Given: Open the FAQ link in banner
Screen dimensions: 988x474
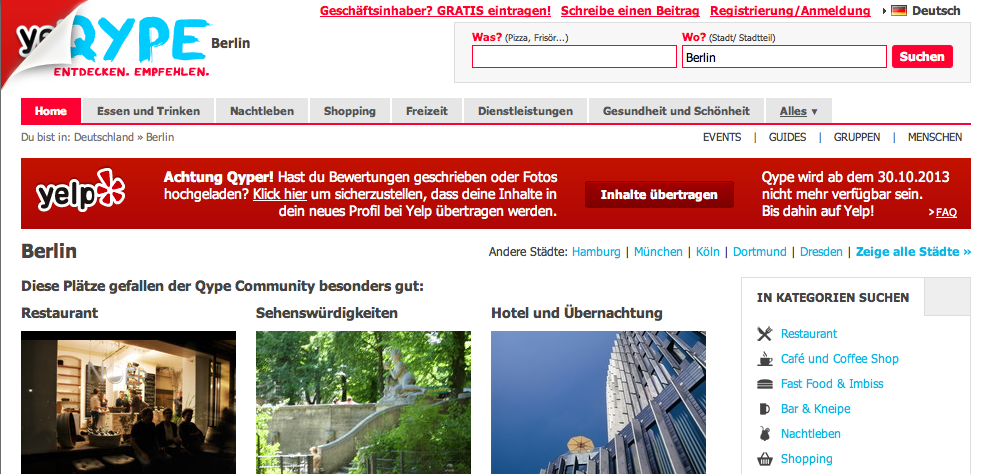Looking at the screenshot, I should (946, 212).
